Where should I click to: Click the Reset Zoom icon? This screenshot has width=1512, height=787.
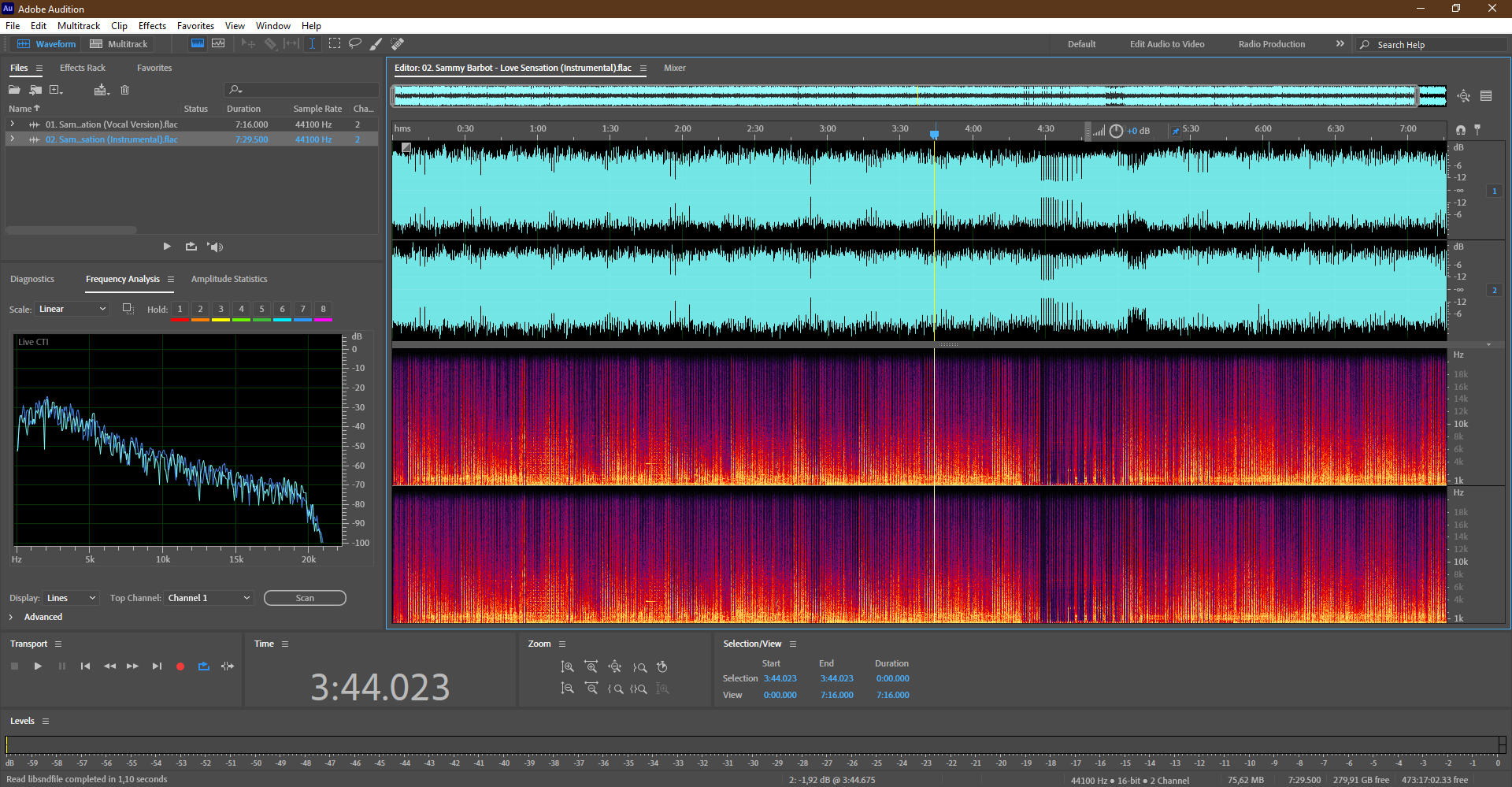(x=662, y=667)
